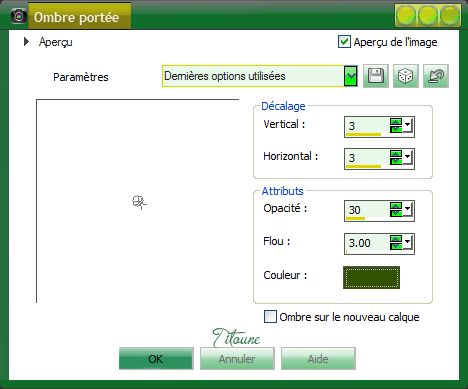468x389 pixels.
Task: Click the randomize parameters dice icon
Action: tap(406, 76)
